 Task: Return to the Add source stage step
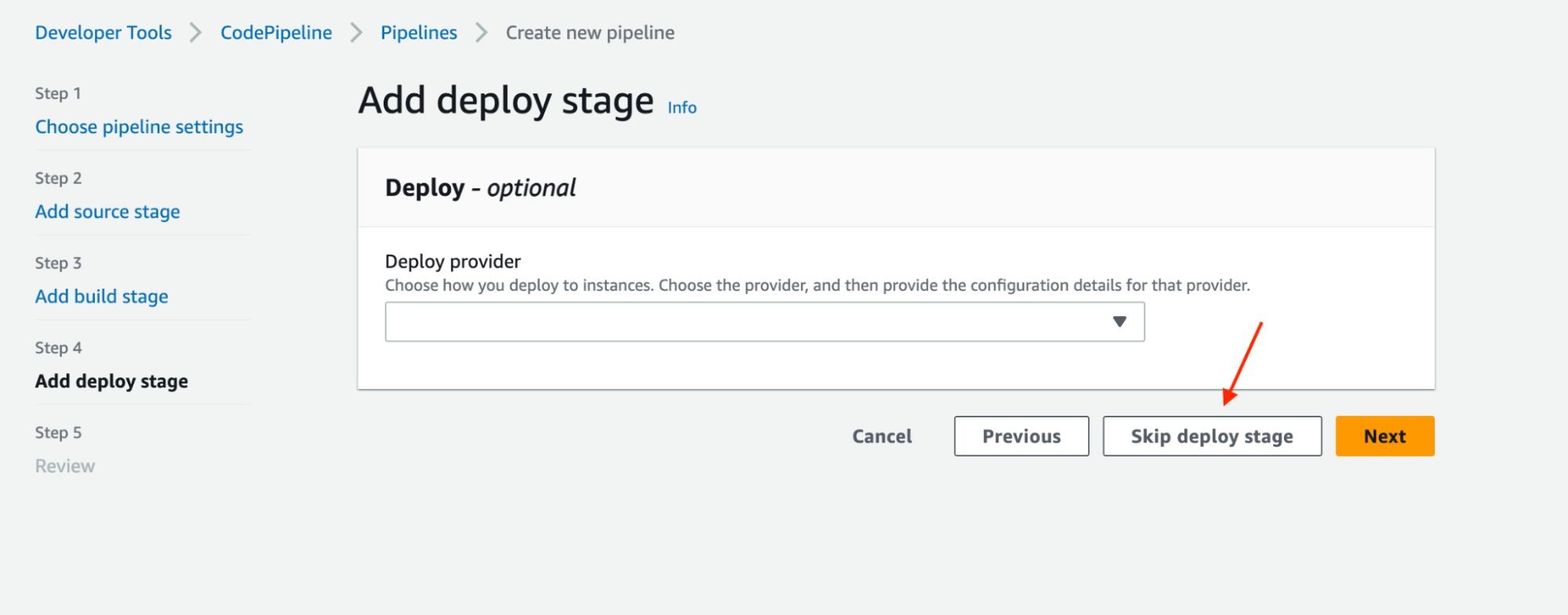tap(107, 212)
